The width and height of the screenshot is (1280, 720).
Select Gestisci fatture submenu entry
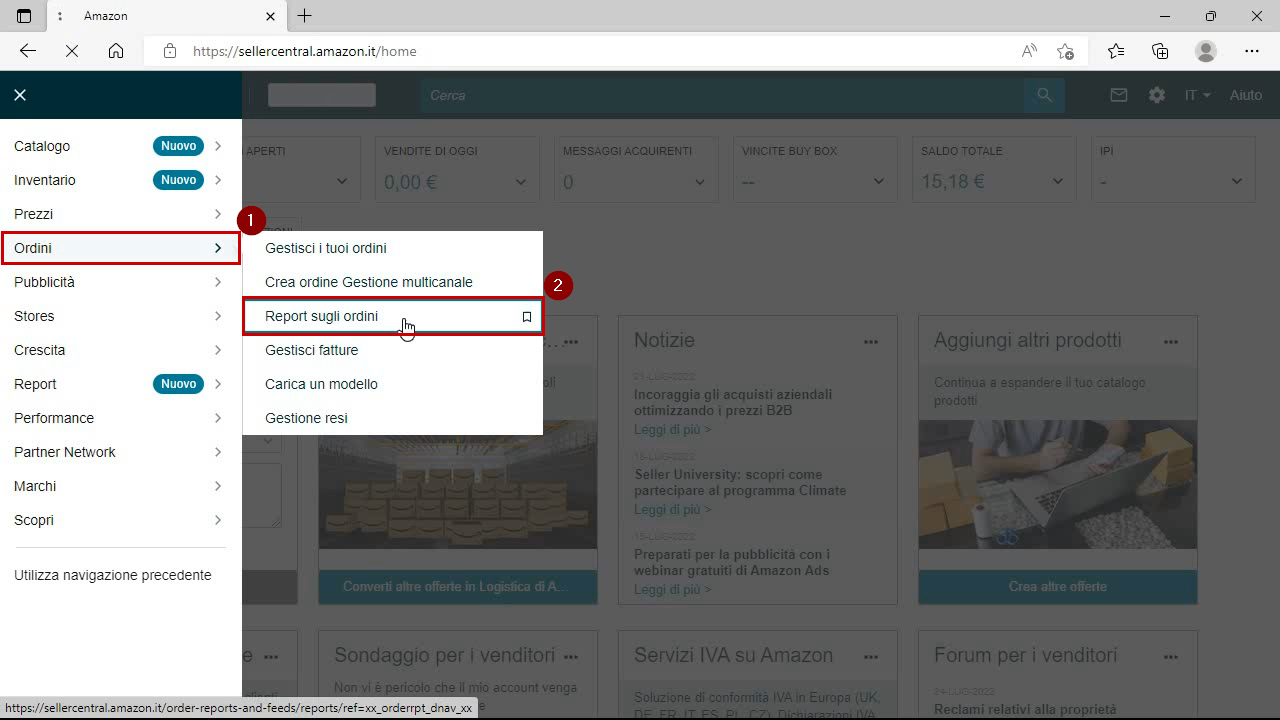tap(312, 350)
